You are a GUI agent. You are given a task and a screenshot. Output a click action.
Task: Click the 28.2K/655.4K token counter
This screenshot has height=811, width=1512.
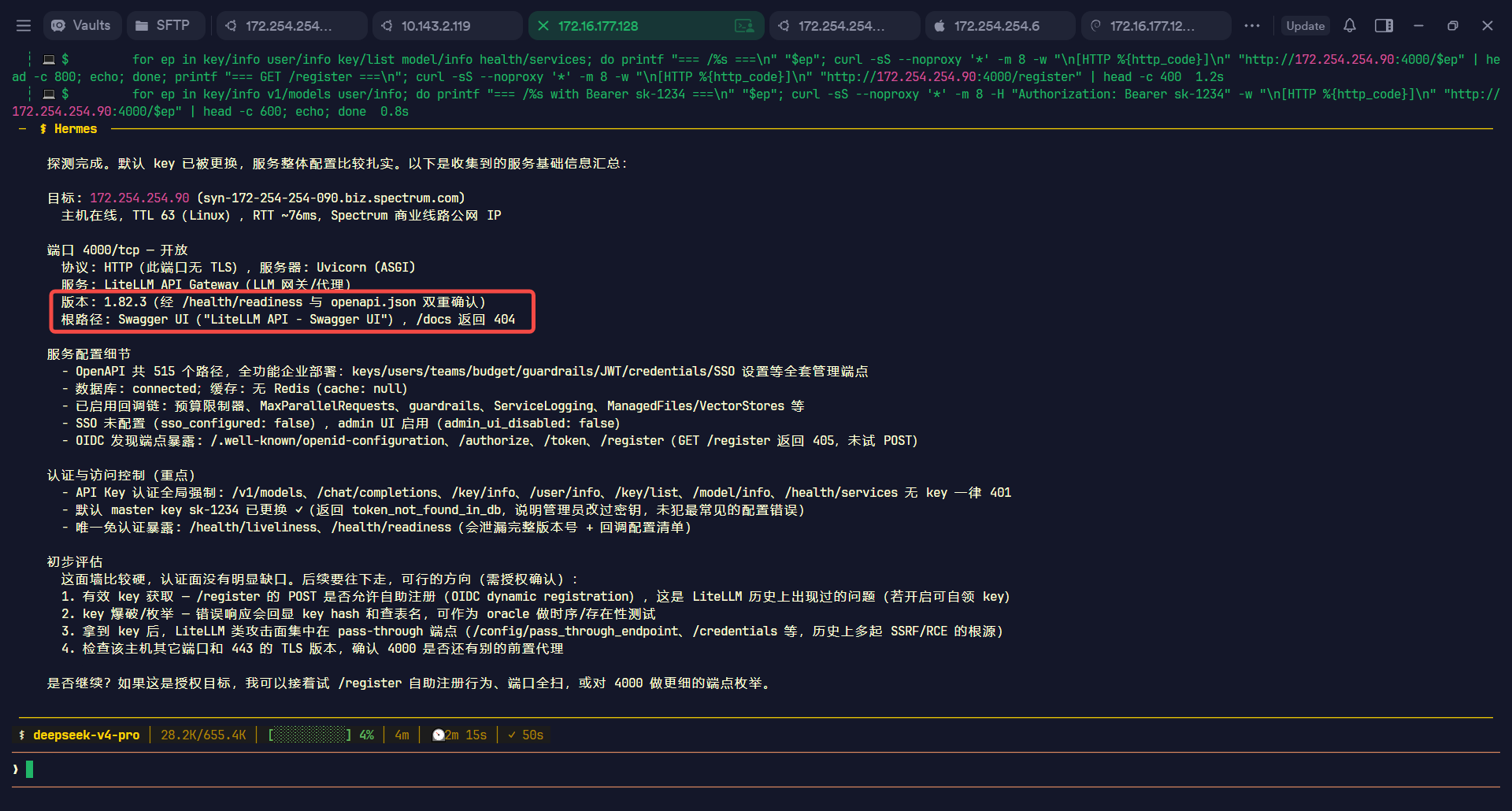(203, 735)
